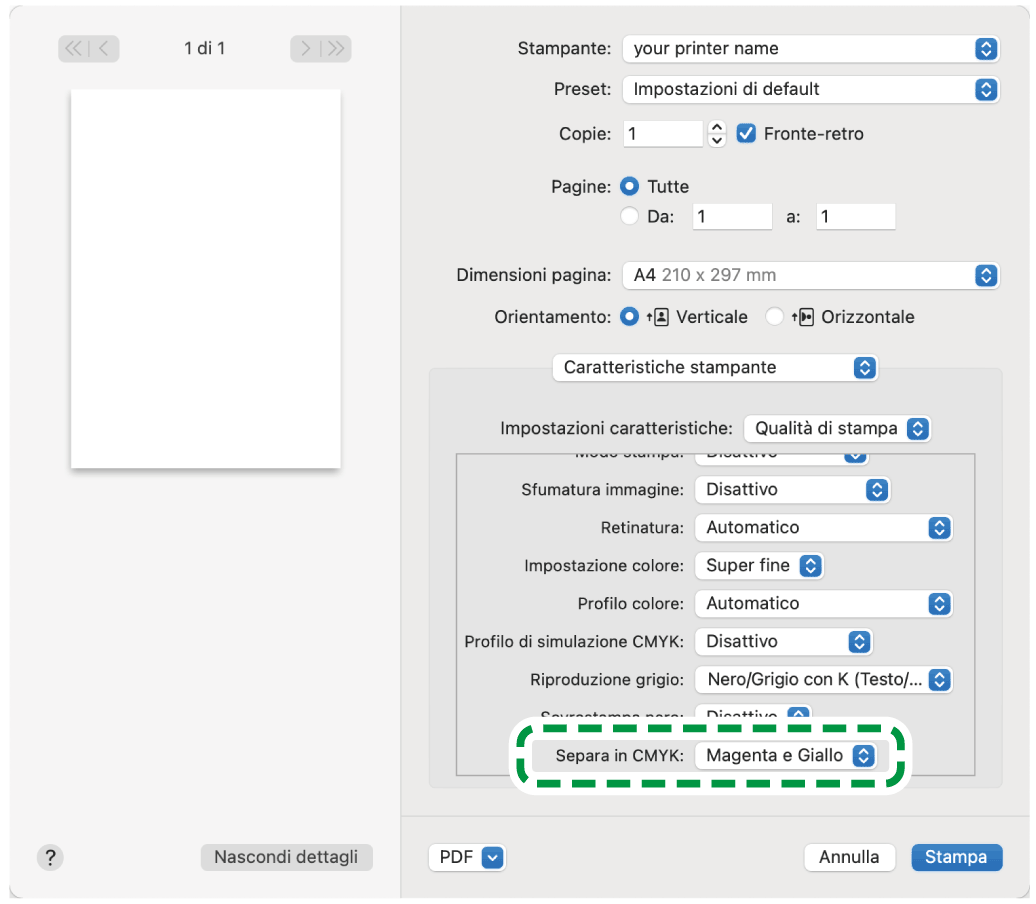Select the Da page range radio button
Image resolution: width=1036 pixels, height=904 pixels.
pyautogui.click(x=630, y=216)
